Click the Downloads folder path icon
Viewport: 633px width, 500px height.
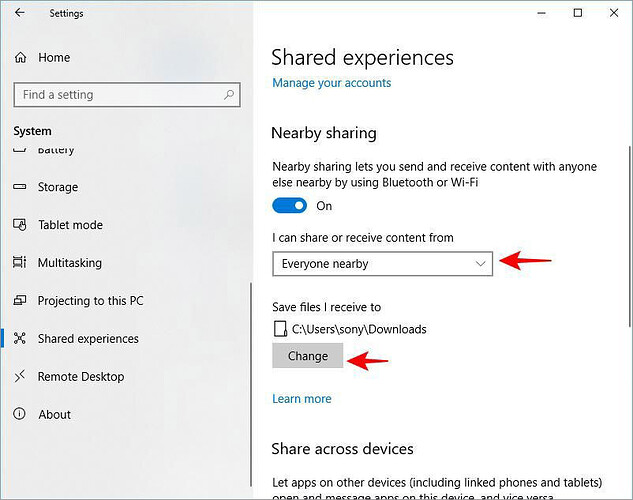[280, 329]
